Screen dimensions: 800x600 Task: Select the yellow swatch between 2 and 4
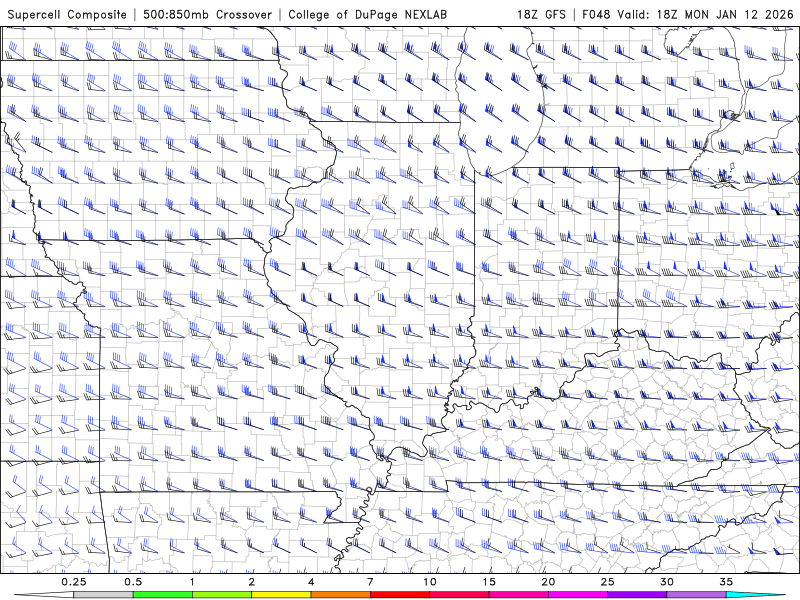coord(281,595)
